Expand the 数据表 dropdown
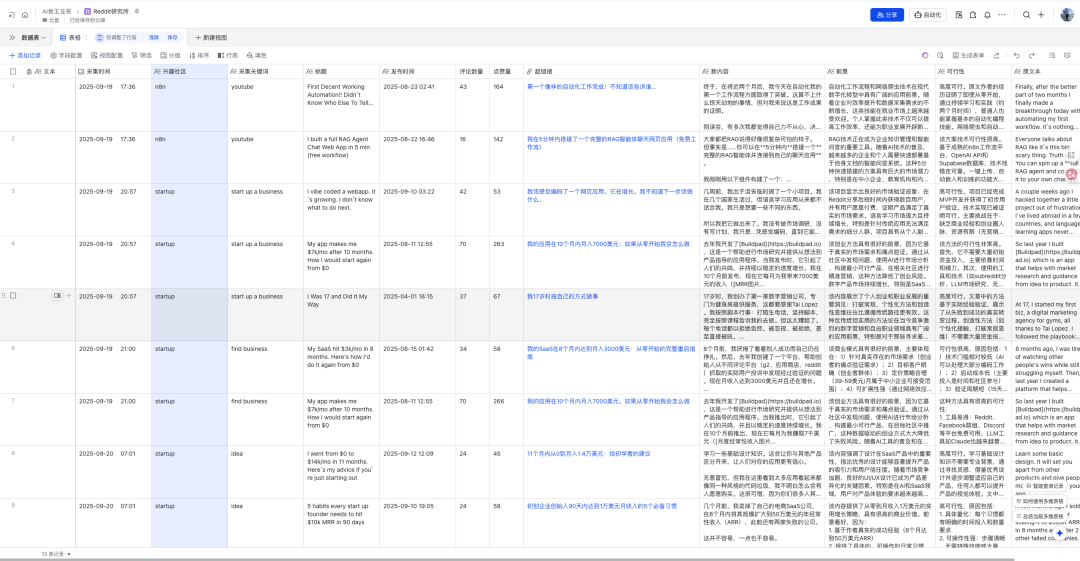 [x=34, y=37]
